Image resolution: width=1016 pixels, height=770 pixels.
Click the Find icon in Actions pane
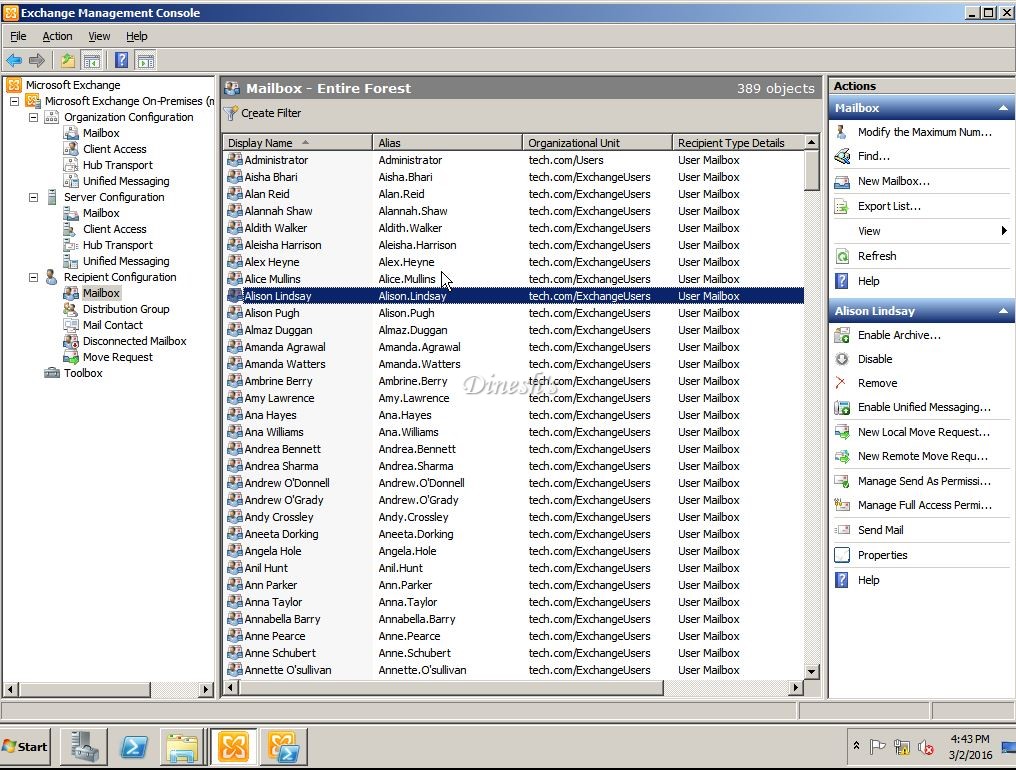842,156
